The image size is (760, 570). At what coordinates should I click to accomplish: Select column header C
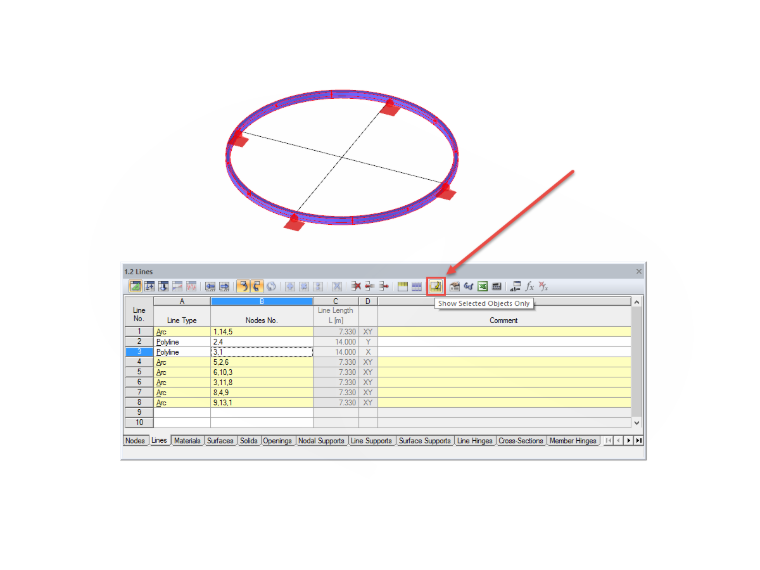(336, 301)
